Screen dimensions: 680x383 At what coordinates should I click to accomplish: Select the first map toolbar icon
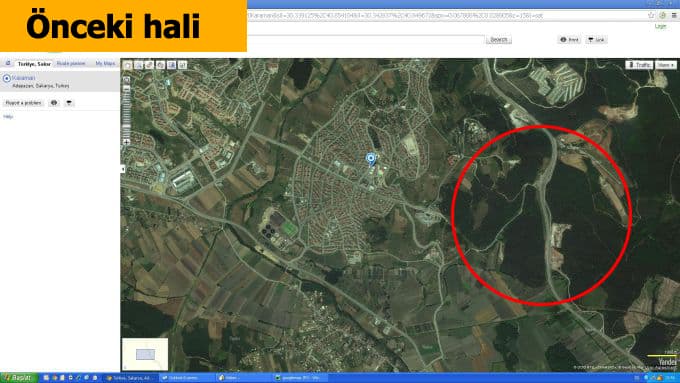point(128,65)
